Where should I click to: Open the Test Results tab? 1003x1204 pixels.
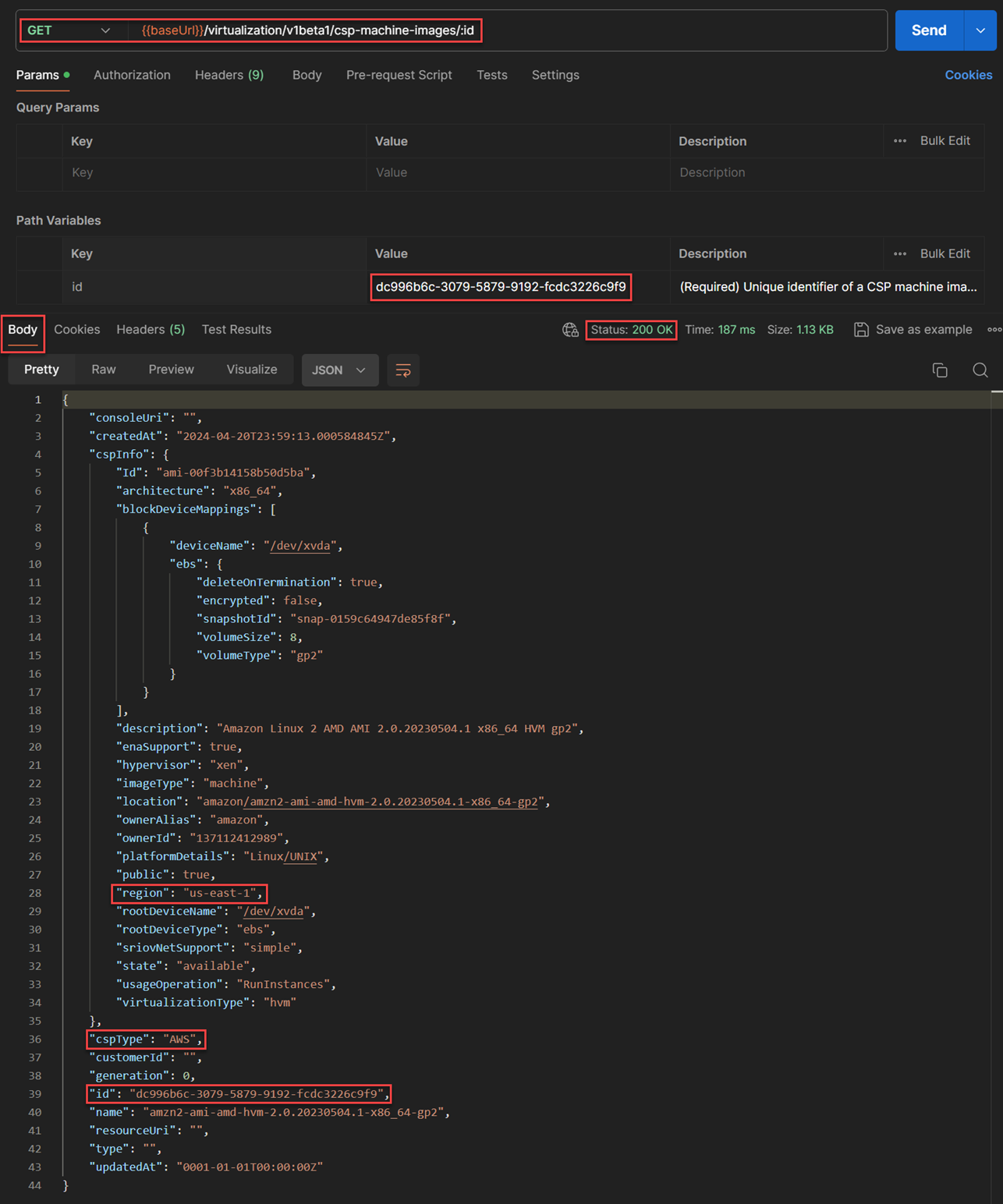[x=236, y=330]
